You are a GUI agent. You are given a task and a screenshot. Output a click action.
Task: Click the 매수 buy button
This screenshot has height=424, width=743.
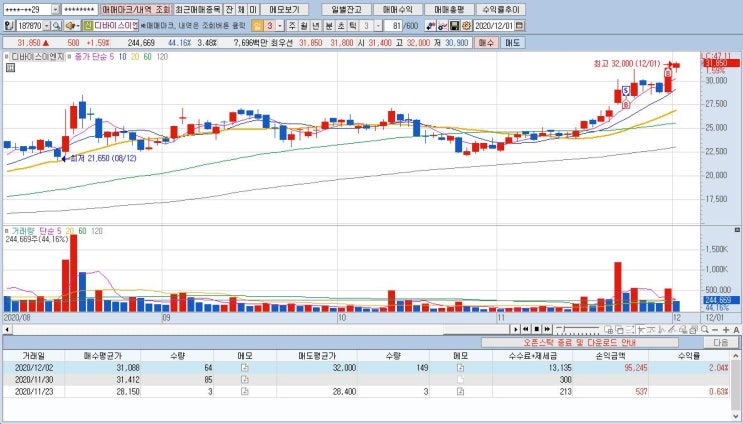point(486,43)
